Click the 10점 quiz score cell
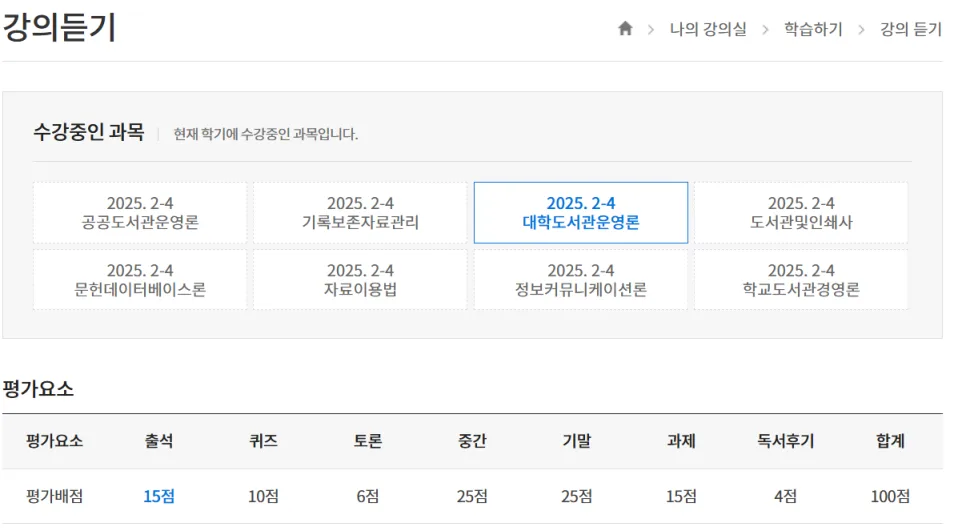This screenshot has height=531, width=966. click(263, 496)
